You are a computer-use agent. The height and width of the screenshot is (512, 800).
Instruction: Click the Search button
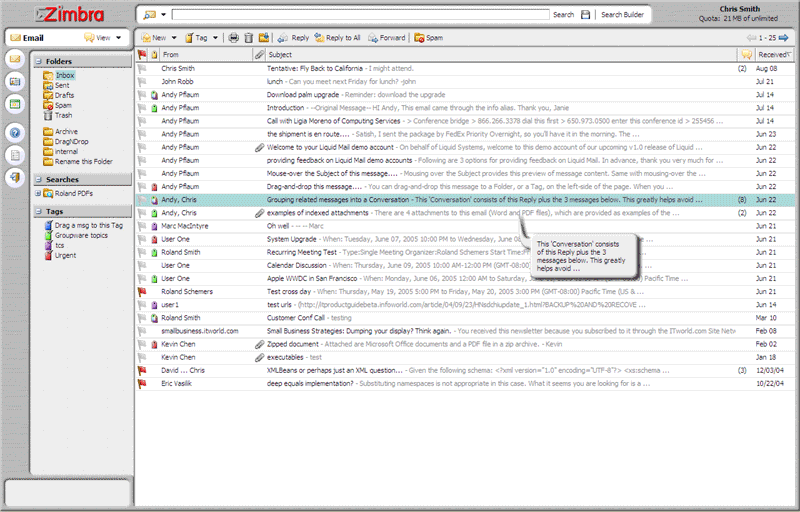[563, 15]
